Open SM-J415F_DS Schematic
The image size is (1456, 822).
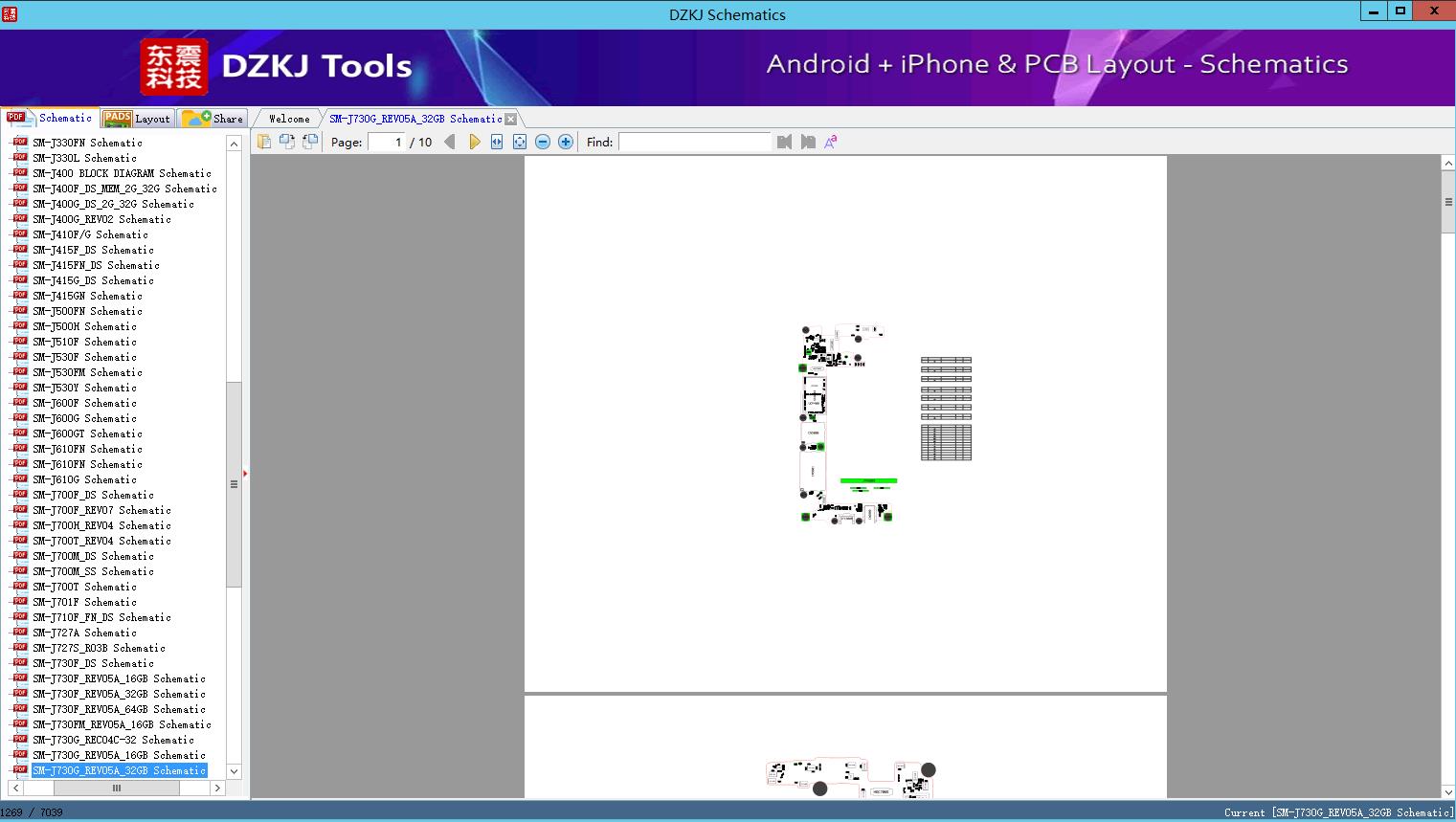click(x=93, y=250)
